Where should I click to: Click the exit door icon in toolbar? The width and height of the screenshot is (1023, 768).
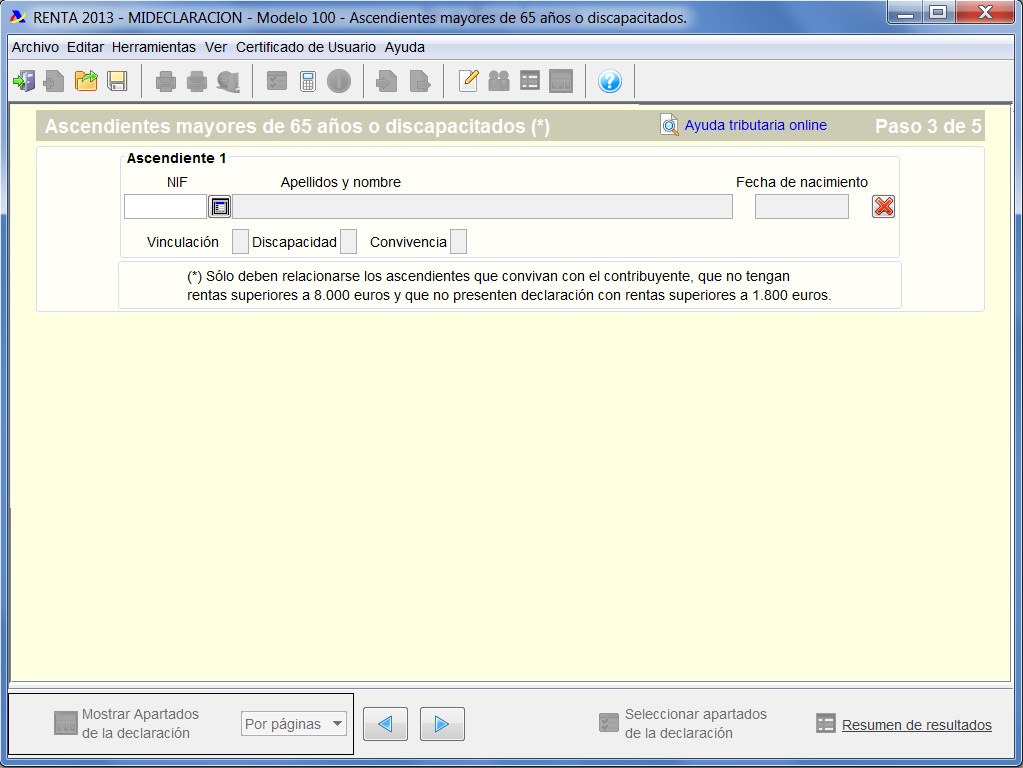coord(24,82)
